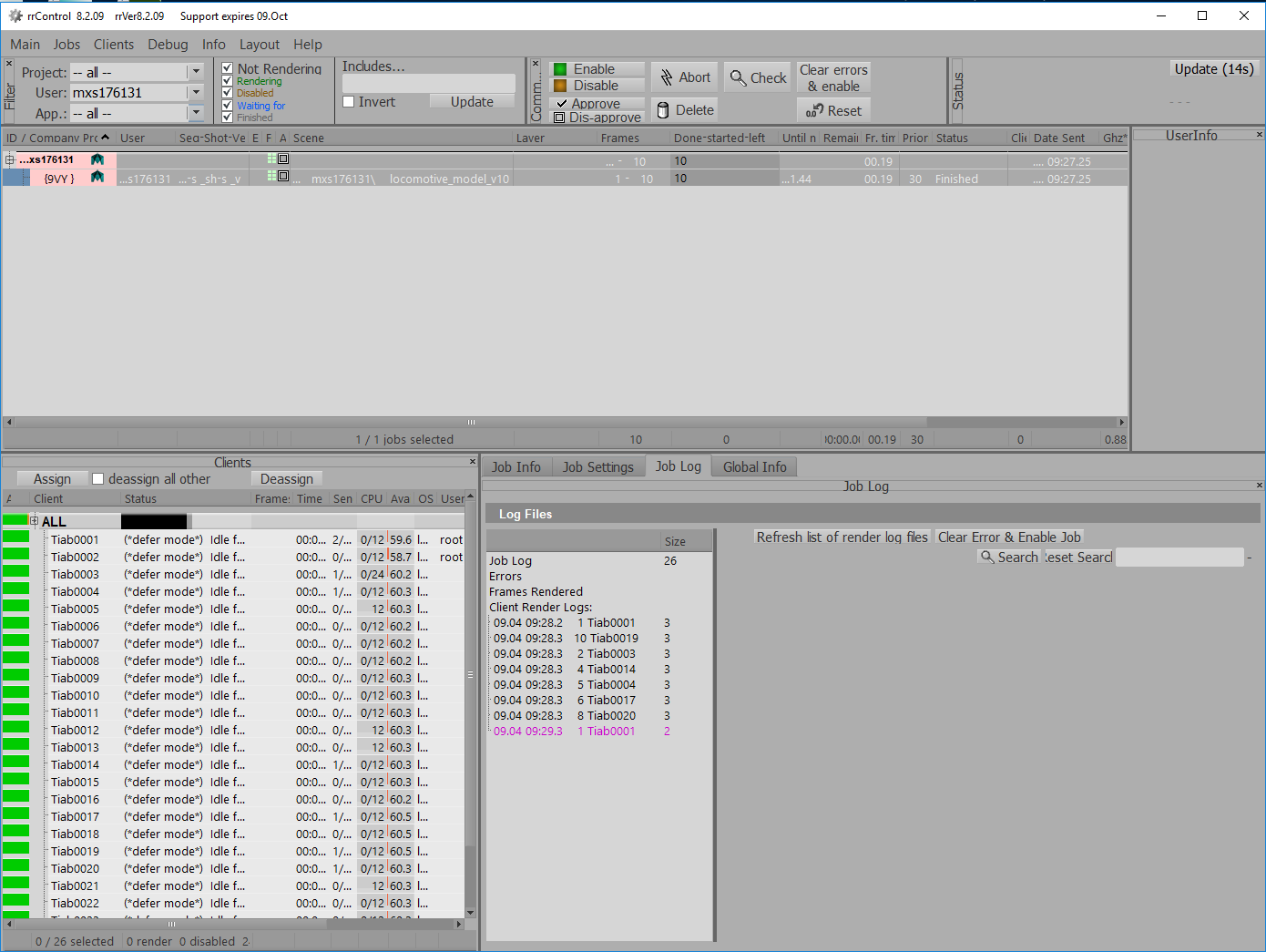Enable the Invert filter checkbox
This screenshot has width=1266, height=952.
click(348, 102)
